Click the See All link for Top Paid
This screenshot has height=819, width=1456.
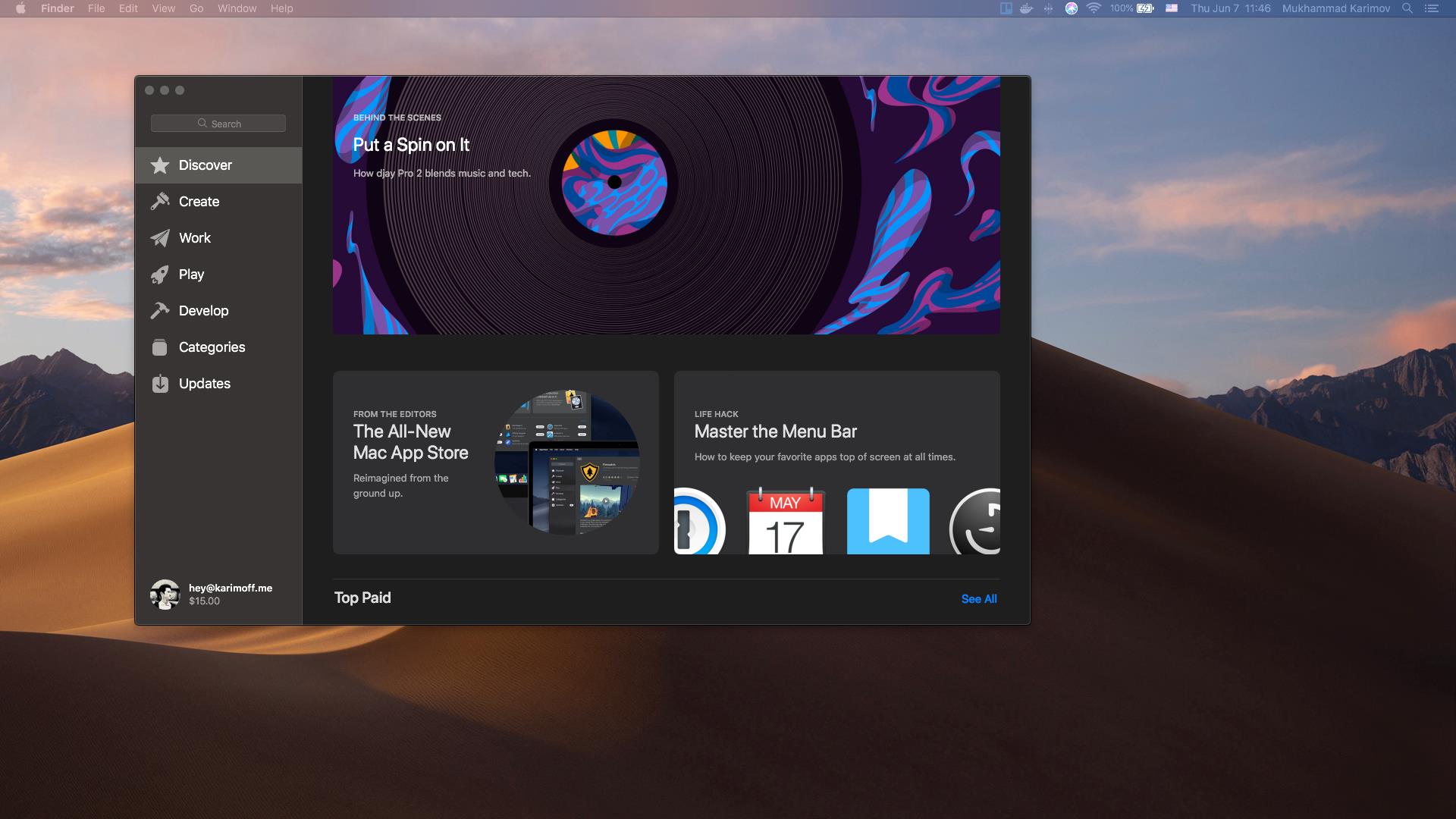click(x=979, y=599)
